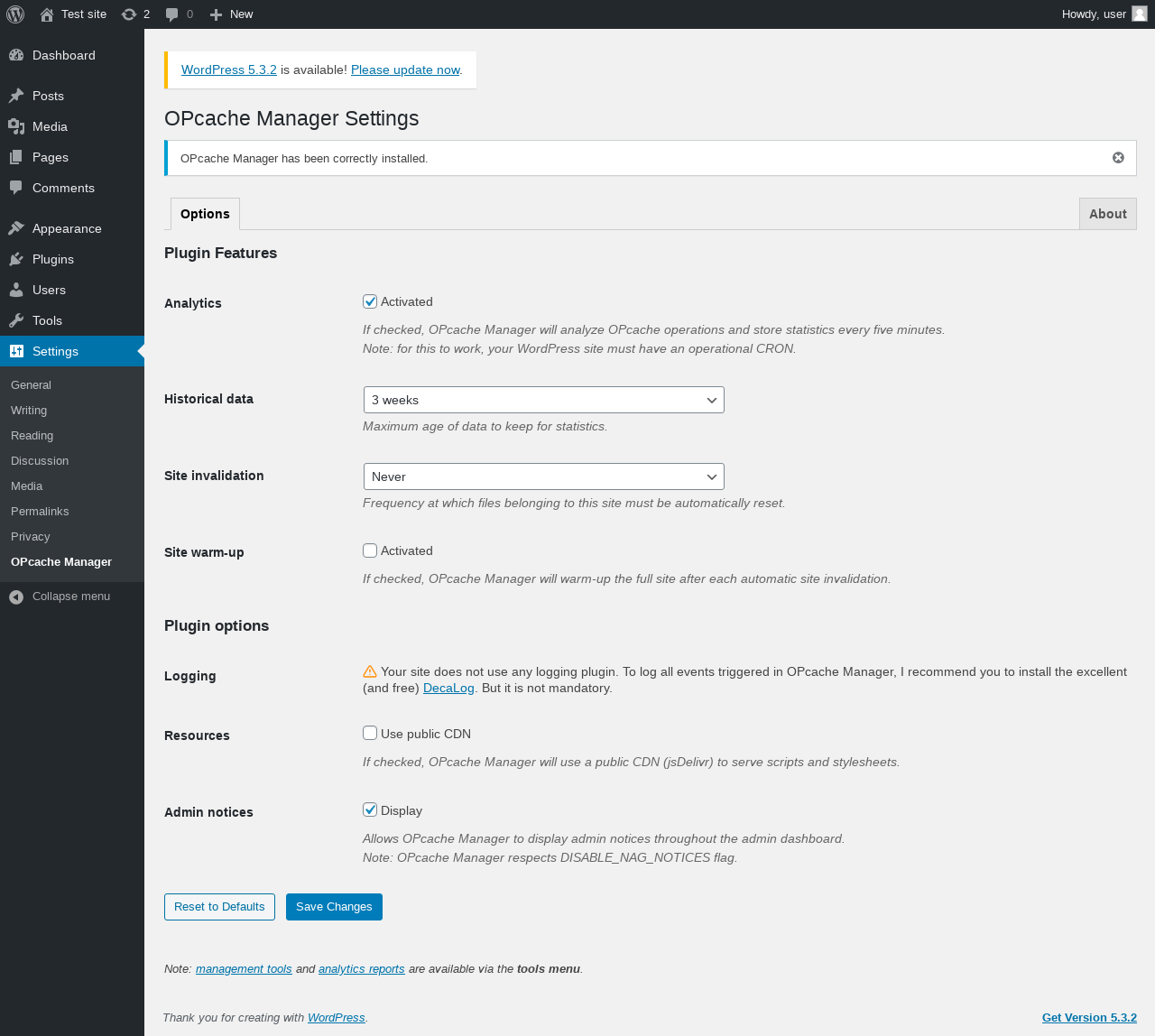Click WordPress link in footer

[336, 1017]
